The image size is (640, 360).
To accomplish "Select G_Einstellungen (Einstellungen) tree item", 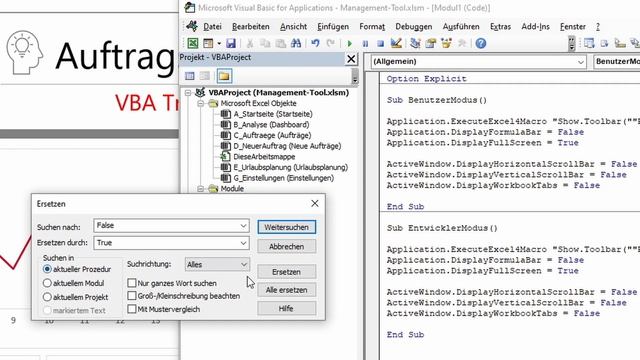I will point(284,178).
